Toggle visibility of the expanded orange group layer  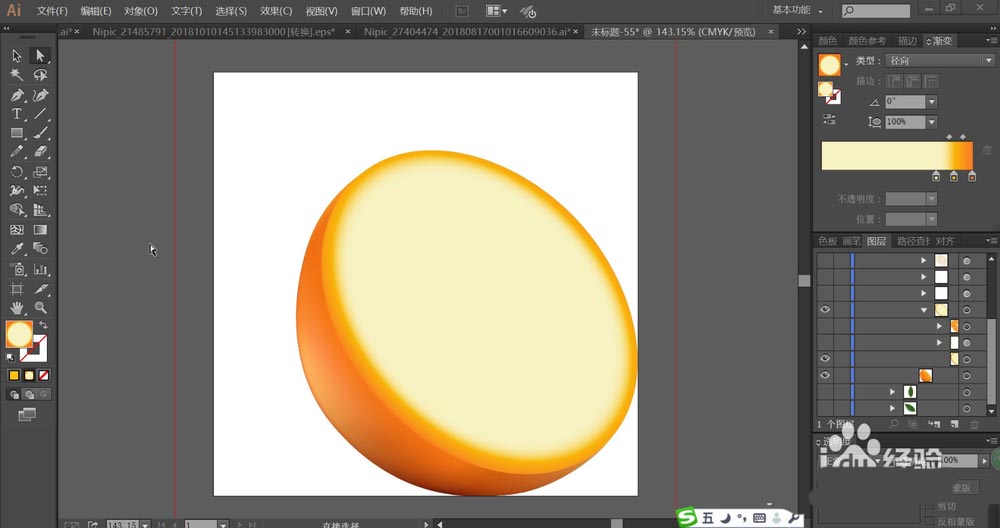click(825, 310)
